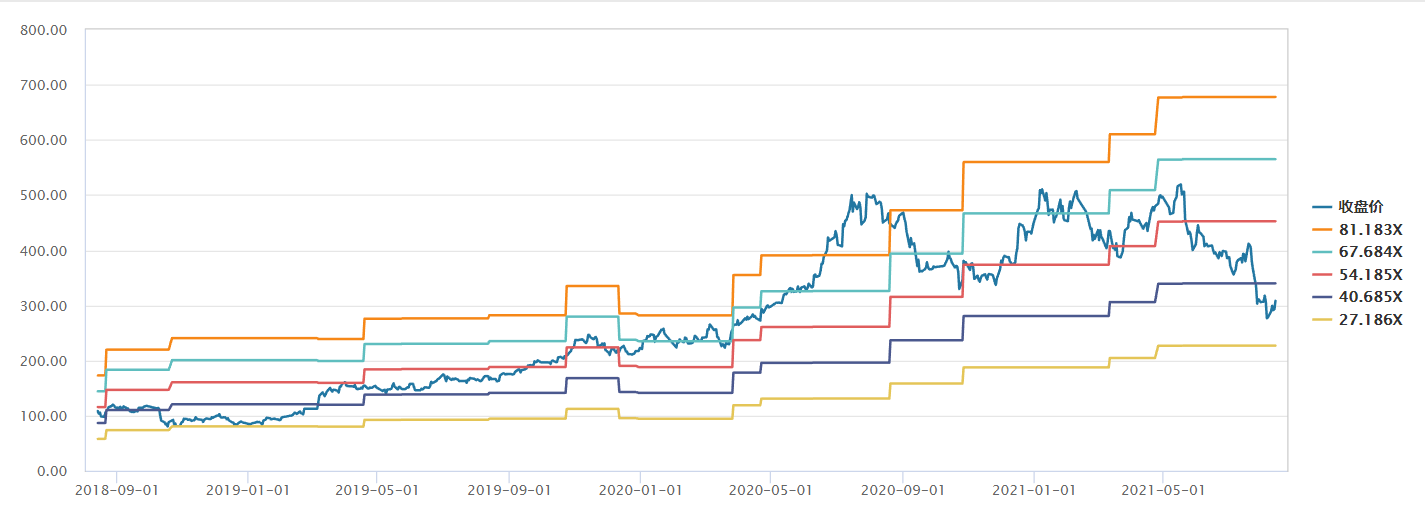This screenshot has width=1425, height=516.
Task: Select the 2020-01-01 date on the x-axis
Action: [x=640, y=491]
